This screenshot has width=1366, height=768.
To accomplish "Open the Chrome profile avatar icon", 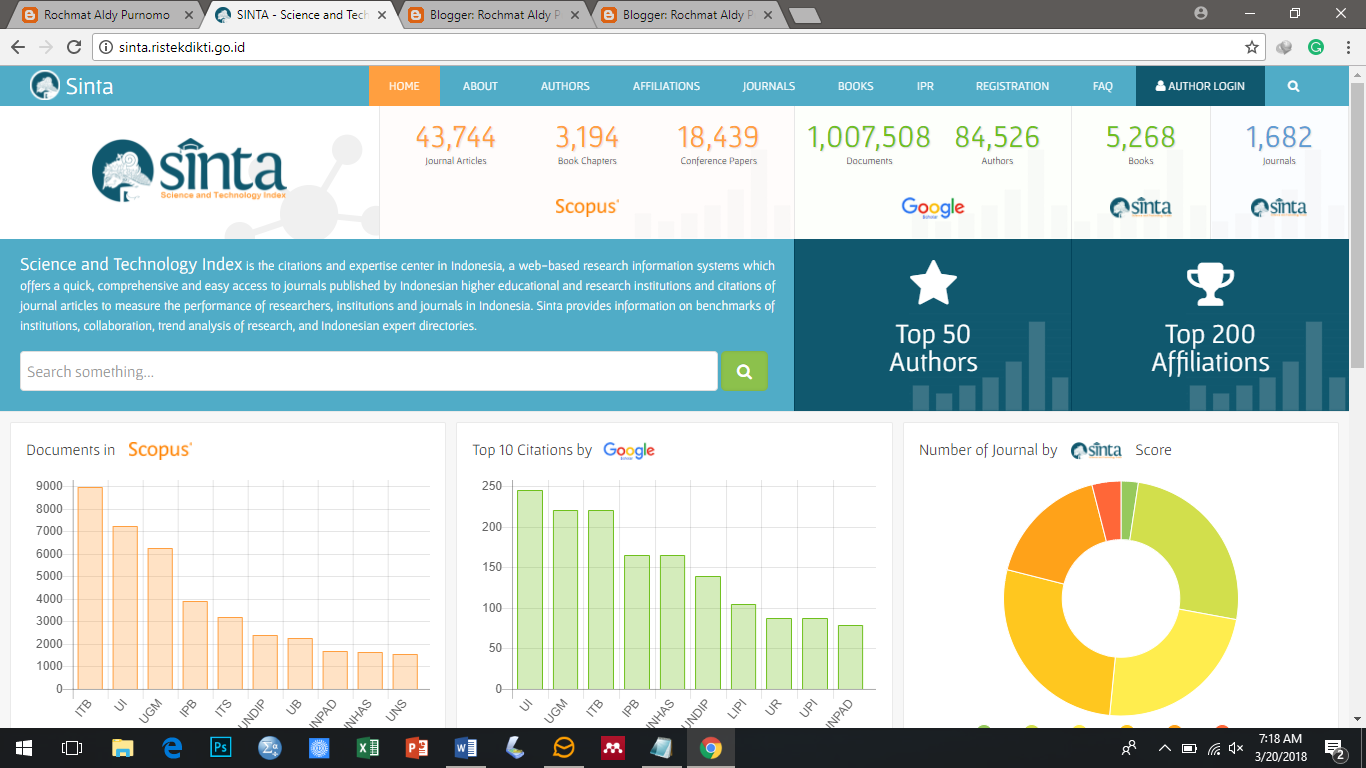I will click(x=1201, y=13).
